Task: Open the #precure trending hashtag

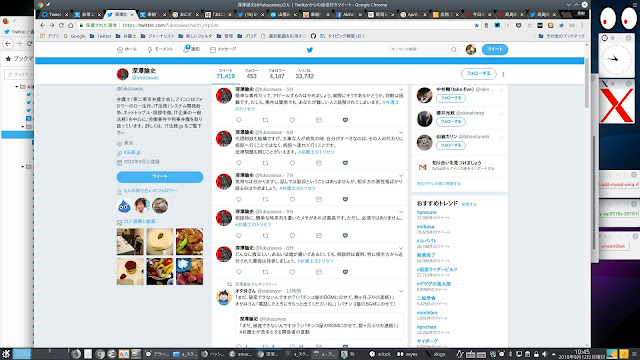Action: coord(427,212)
